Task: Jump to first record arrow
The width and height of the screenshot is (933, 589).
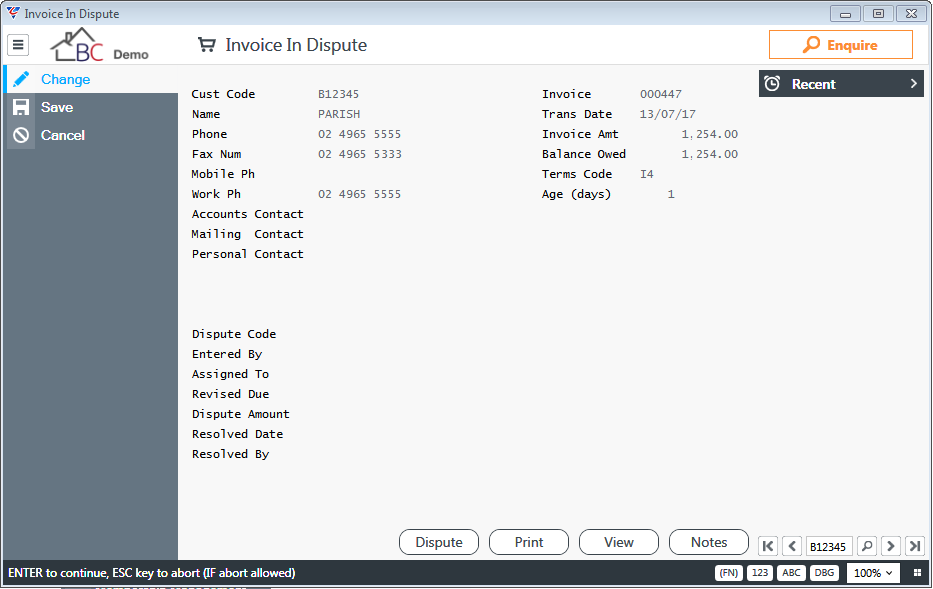Action: 768,546
